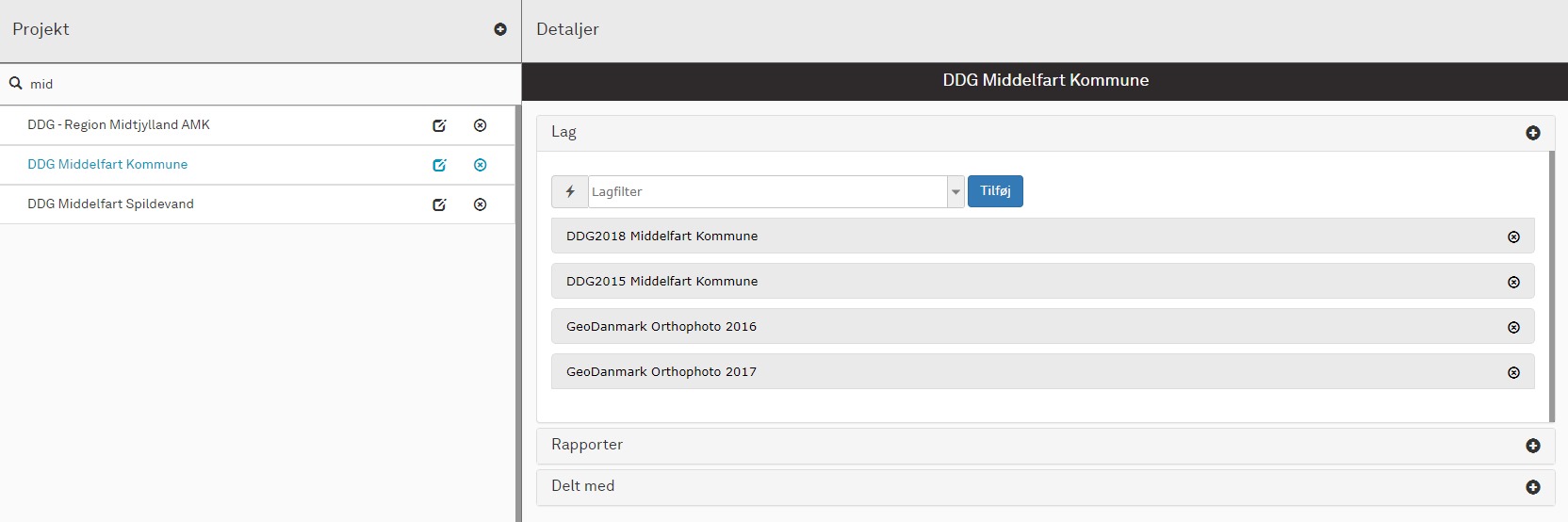
Task: Add a new project with plus icon
Action: [x=500, y=29]
